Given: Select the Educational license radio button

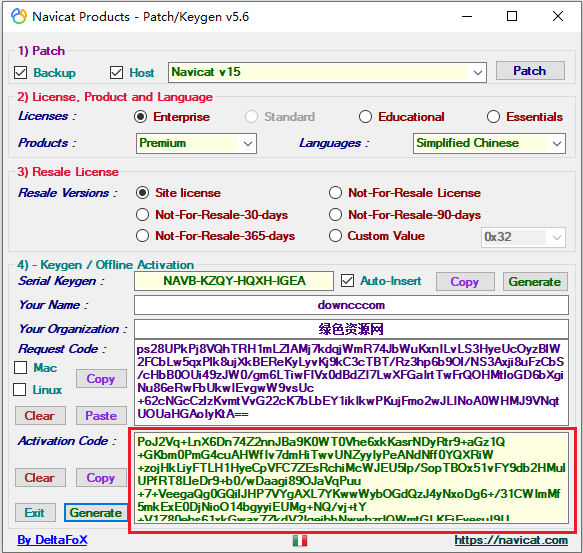Looking at the screenshot, I should 365,117.
